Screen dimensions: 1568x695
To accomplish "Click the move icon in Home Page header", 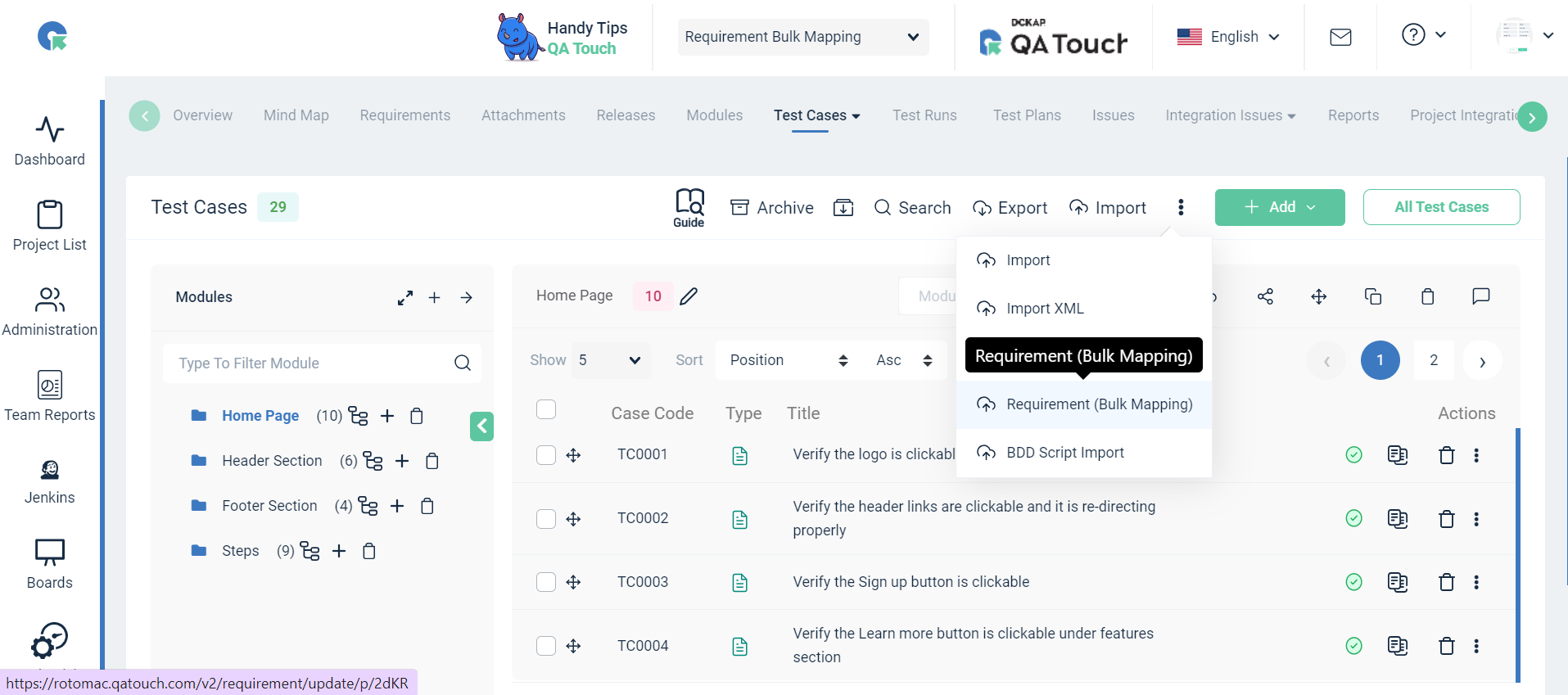I will pos(1319,296).
